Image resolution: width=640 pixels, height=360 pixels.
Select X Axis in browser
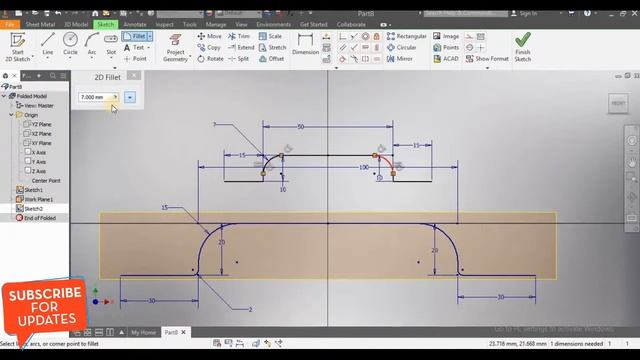pyautogui.click(x=36, y=152)
